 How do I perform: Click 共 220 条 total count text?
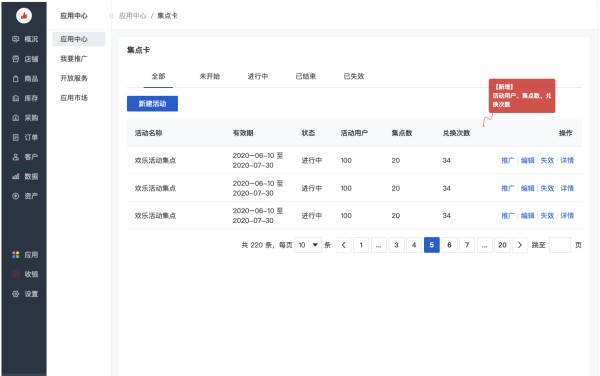click(257, 245)
